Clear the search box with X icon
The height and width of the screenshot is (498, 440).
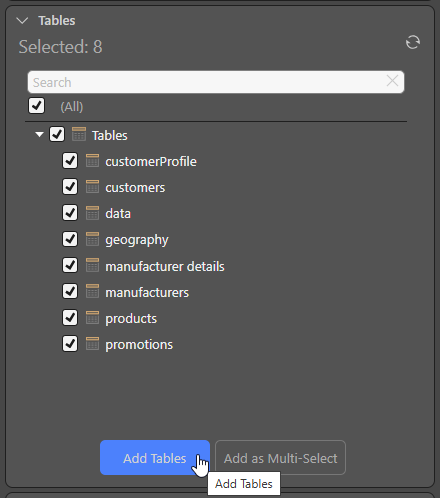[x=392, y=81]
